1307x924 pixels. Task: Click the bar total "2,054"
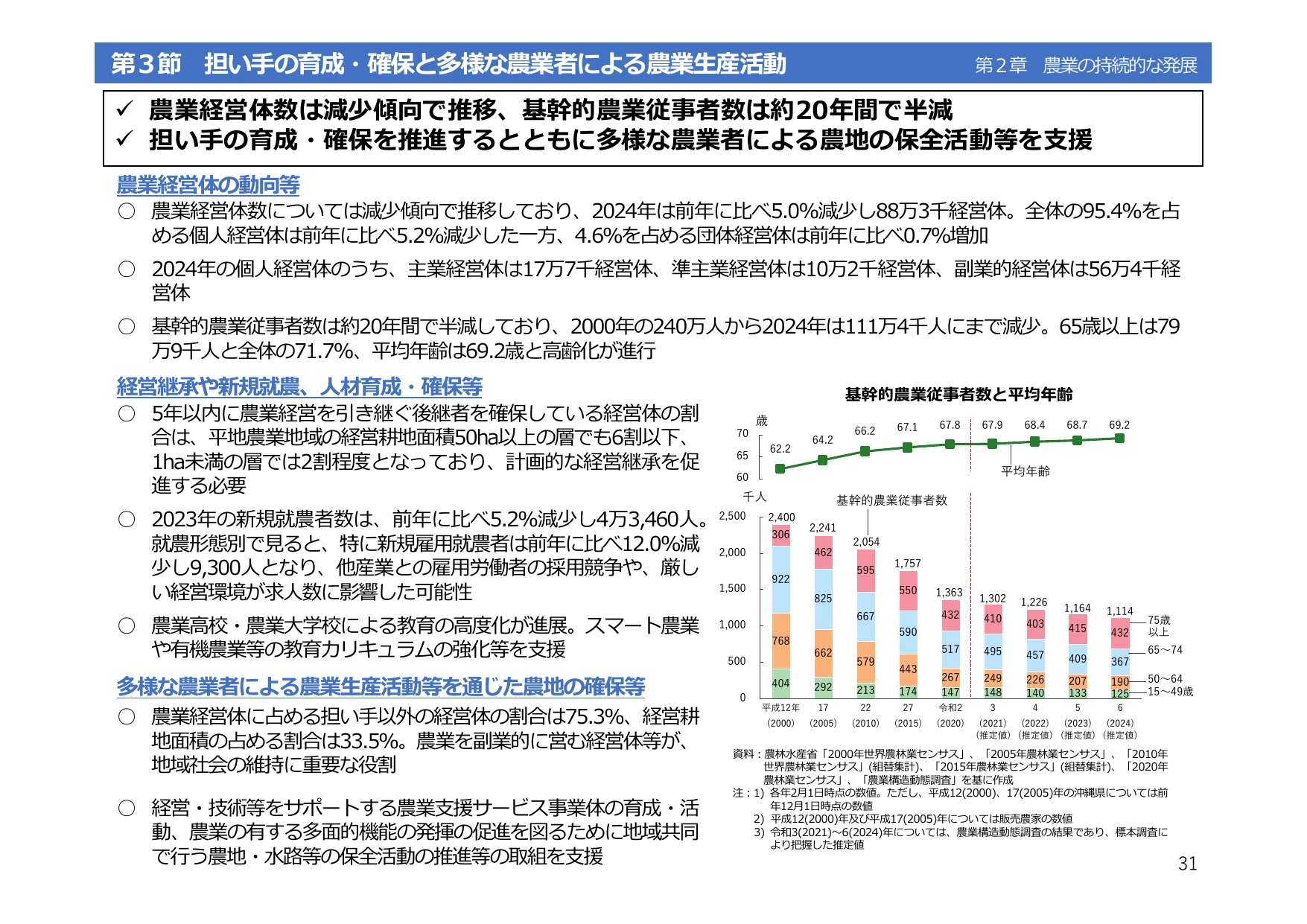click(866, 542)
